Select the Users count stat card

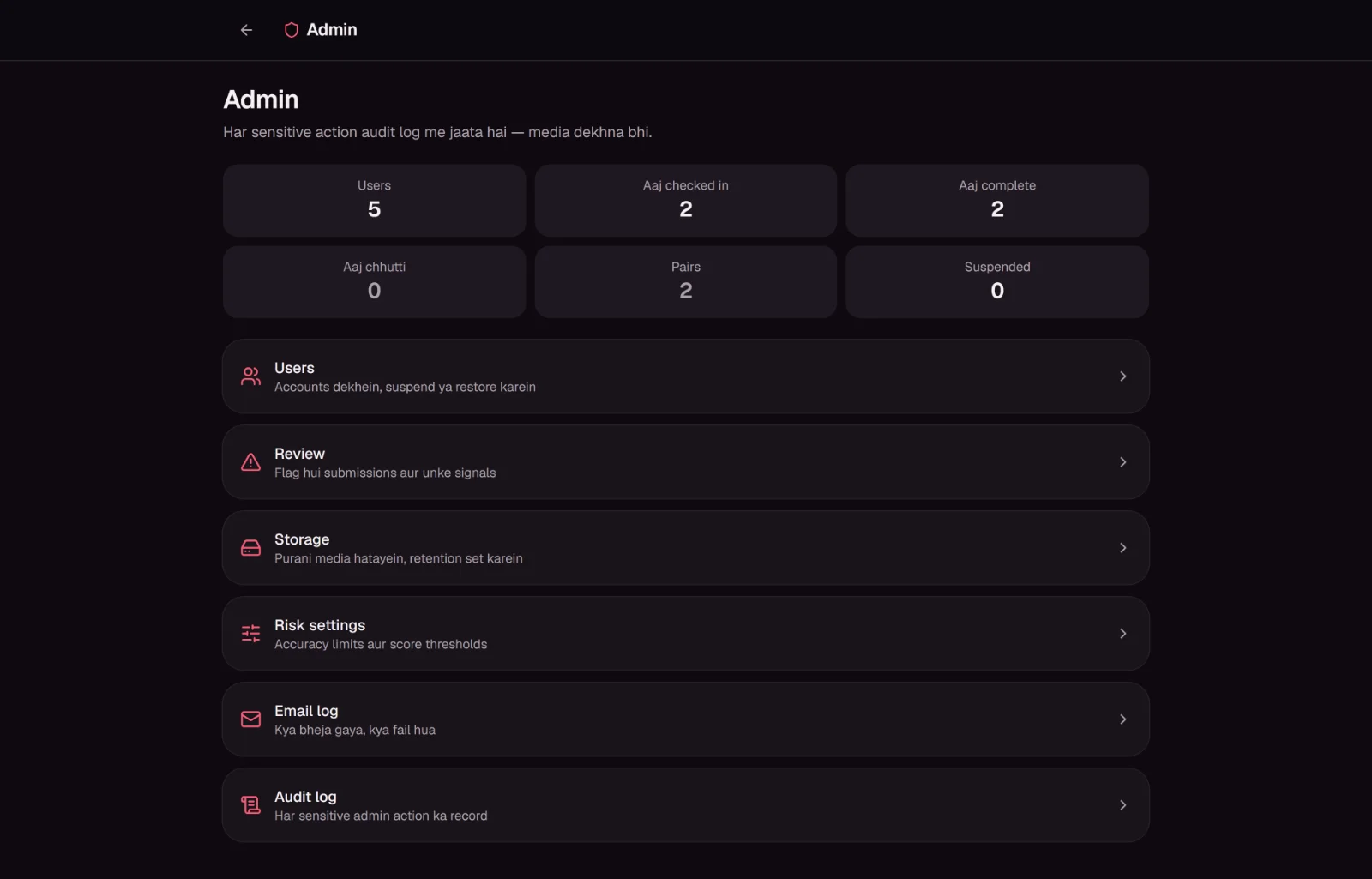pyautogui.click(x=374, y=201)
